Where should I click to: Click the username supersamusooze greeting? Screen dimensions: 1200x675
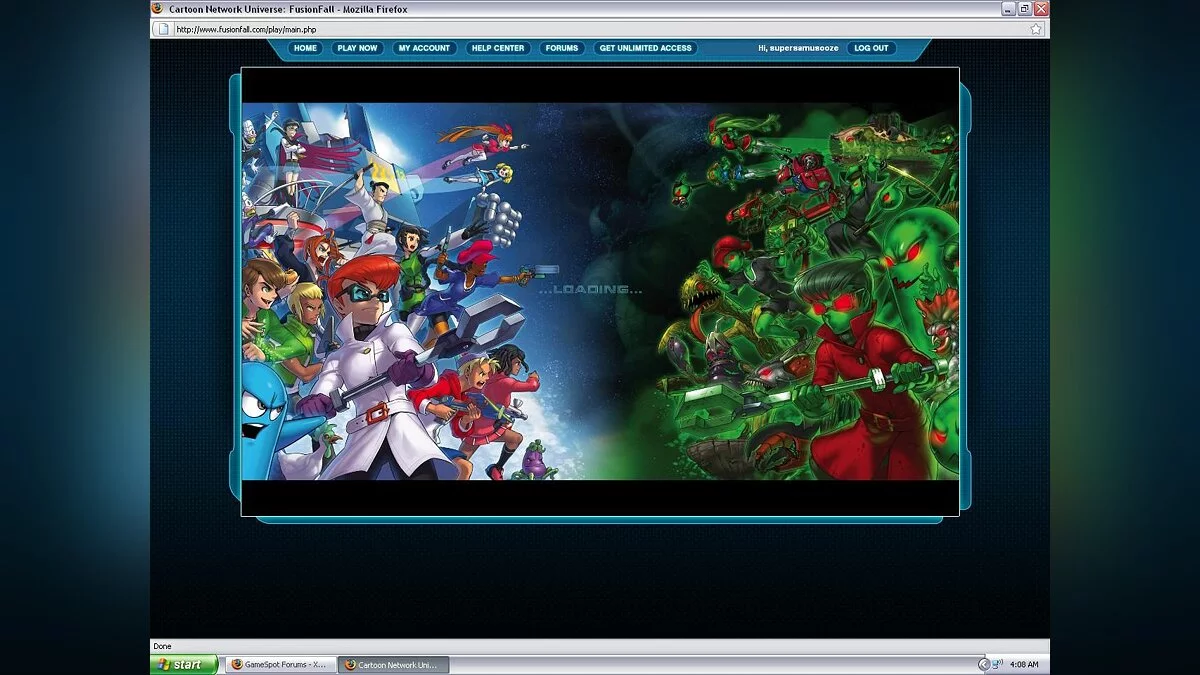click(798, 48)
